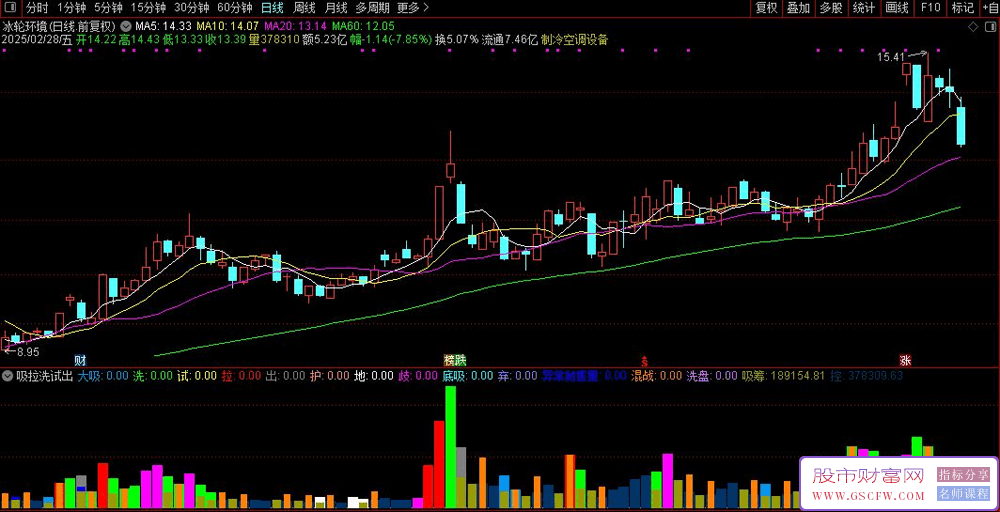1000x512 pixels.
Task: Add stock via +自 button
Action: click(x=989, y=8)
